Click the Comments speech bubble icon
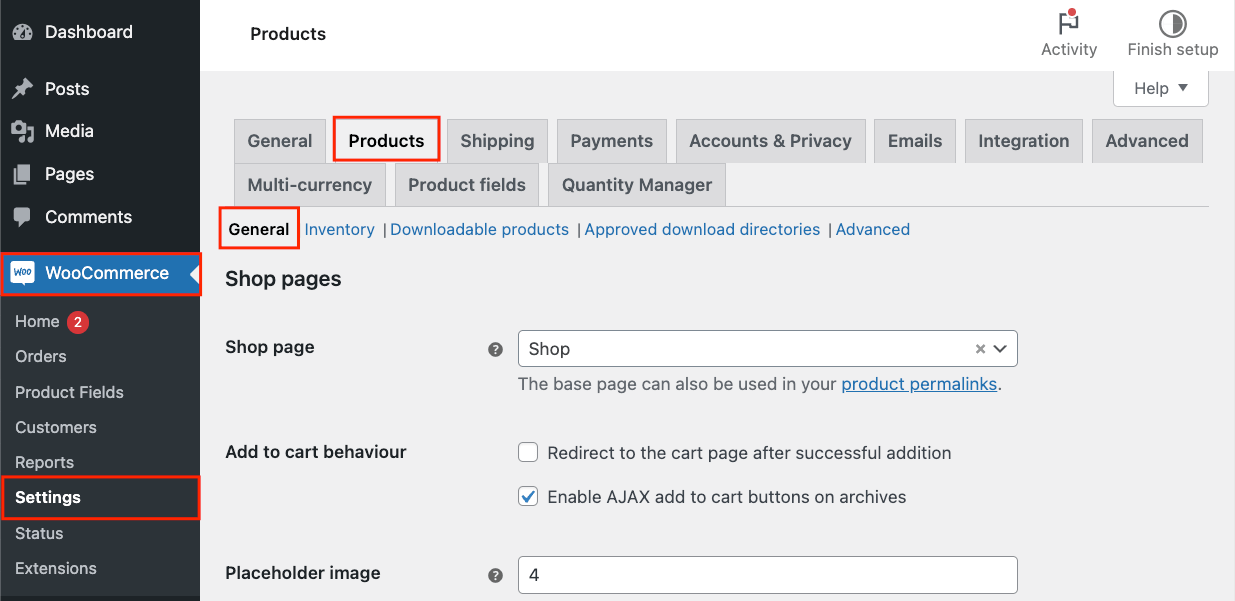Viewport: 1235px width, 601px height. [x=22, y=217]
